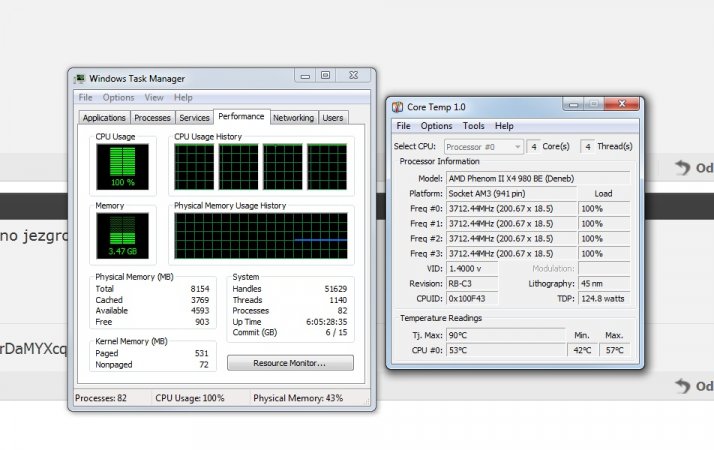The image size is (714, 450).
Task: Click the Max temperature value 57°C
Action: pyautogui.click(x=615, y=350)
